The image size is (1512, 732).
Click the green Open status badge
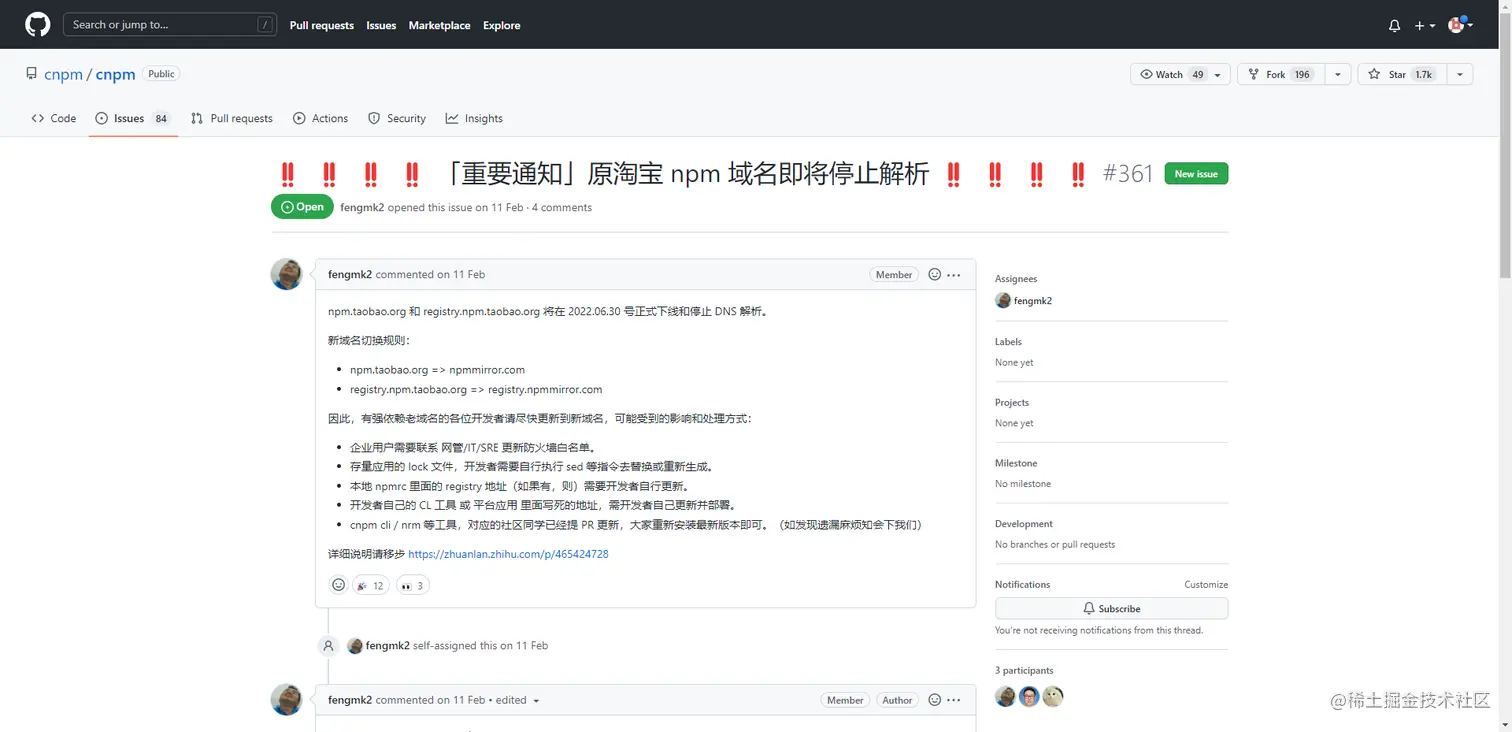click(302, 207)
